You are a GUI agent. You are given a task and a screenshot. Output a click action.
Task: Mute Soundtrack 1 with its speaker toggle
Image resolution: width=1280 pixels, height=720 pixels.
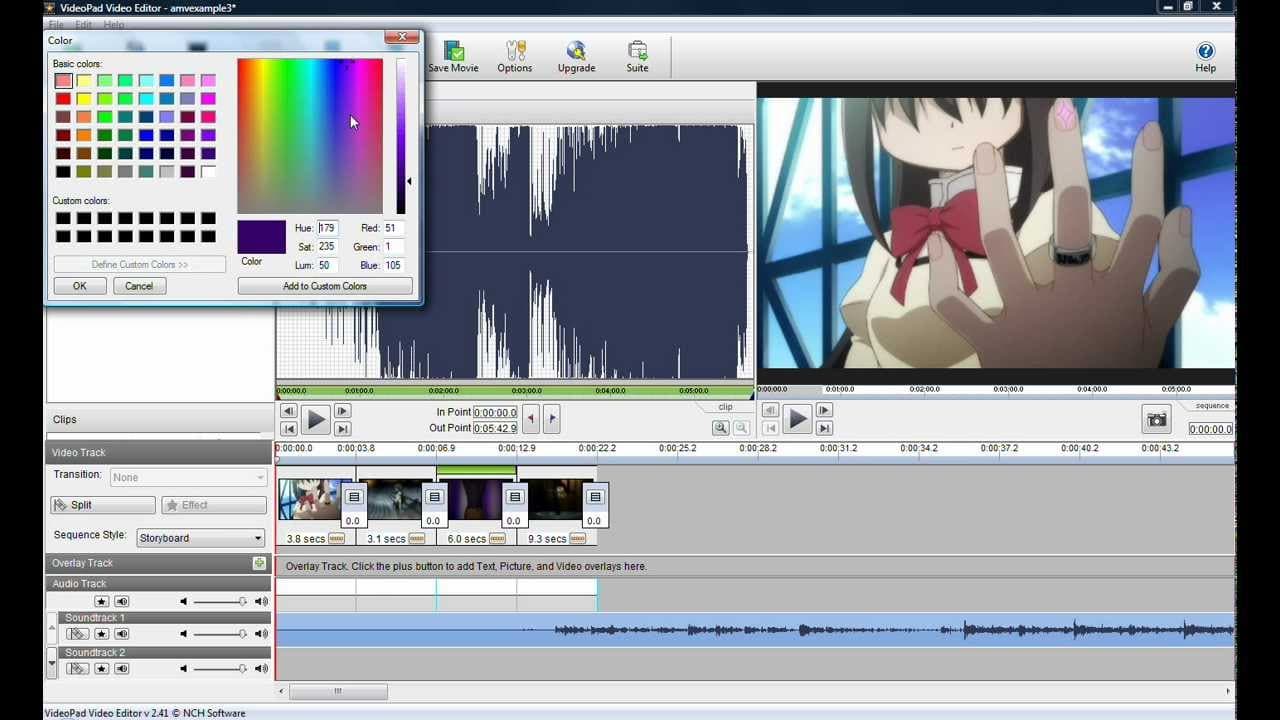pyautogui.click(x=121, y=634)
